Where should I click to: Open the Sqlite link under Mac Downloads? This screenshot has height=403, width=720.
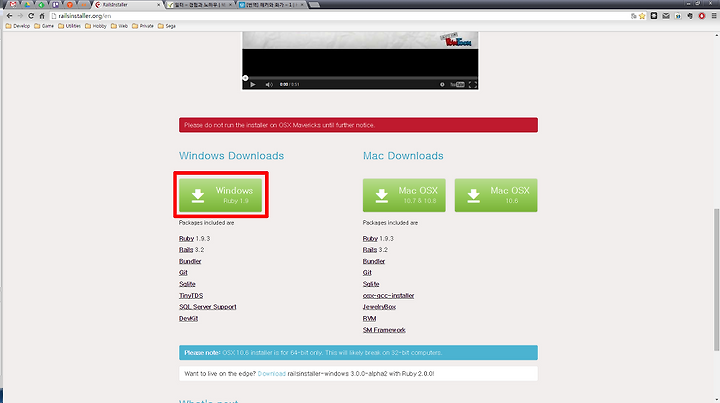click(x=371, y=284)
